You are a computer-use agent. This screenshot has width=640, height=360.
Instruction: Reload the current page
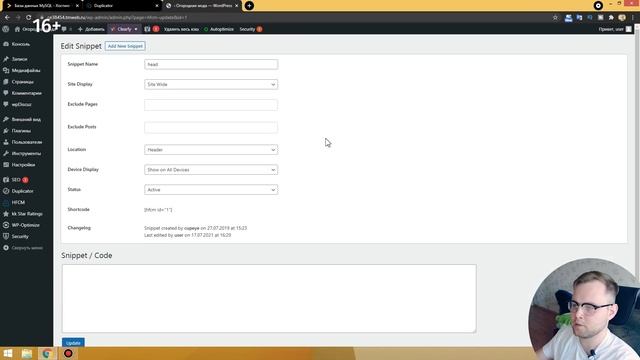[29, 18]
